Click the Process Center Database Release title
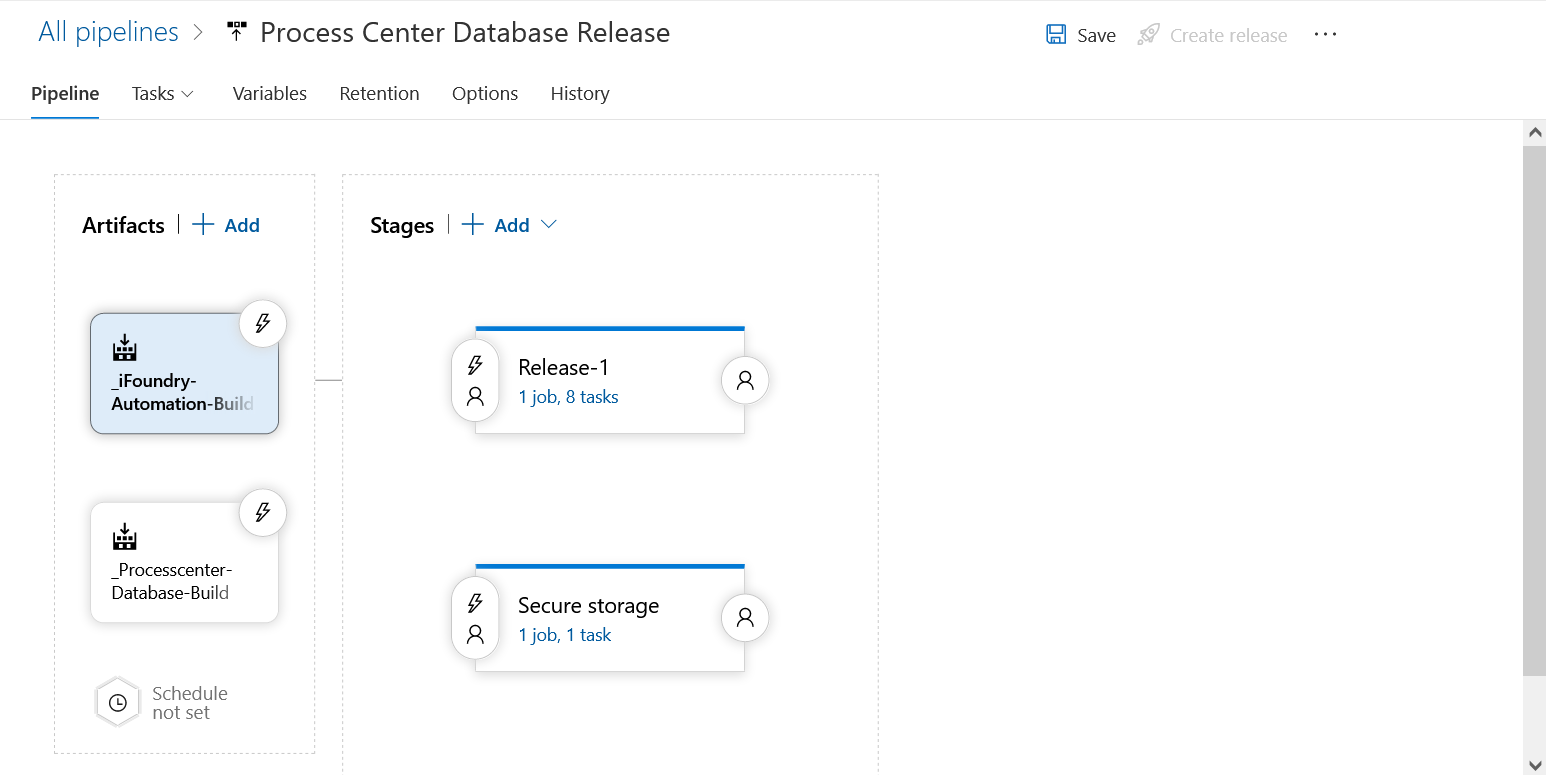Screen dimensions: 1546x775 (465, 32)
